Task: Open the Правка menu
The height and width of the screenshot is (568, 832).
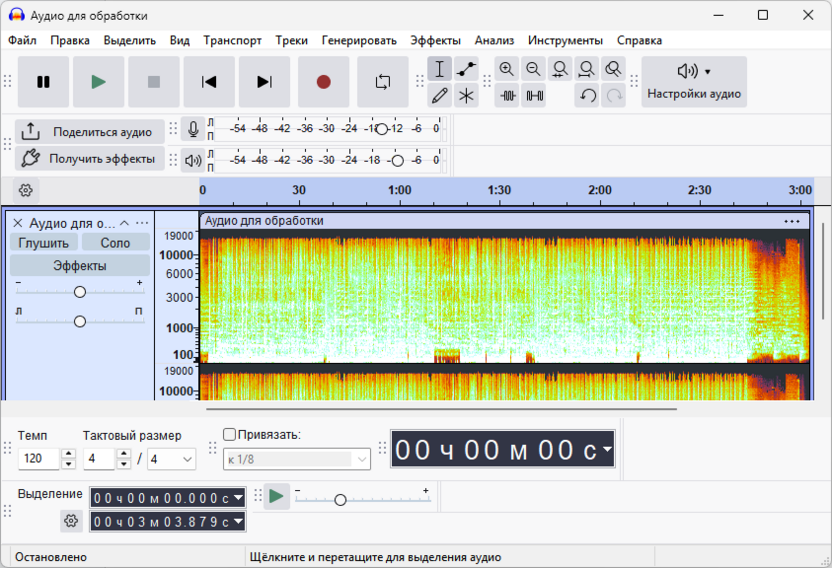Action: 70,40
